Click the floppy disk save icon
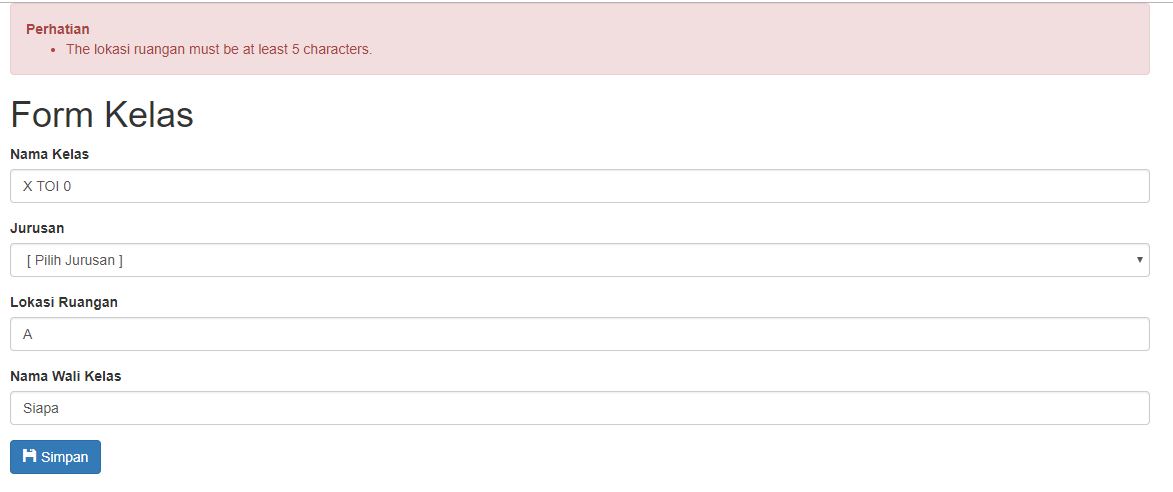The height and width of the screenshot is (492, 1173). 29,456
